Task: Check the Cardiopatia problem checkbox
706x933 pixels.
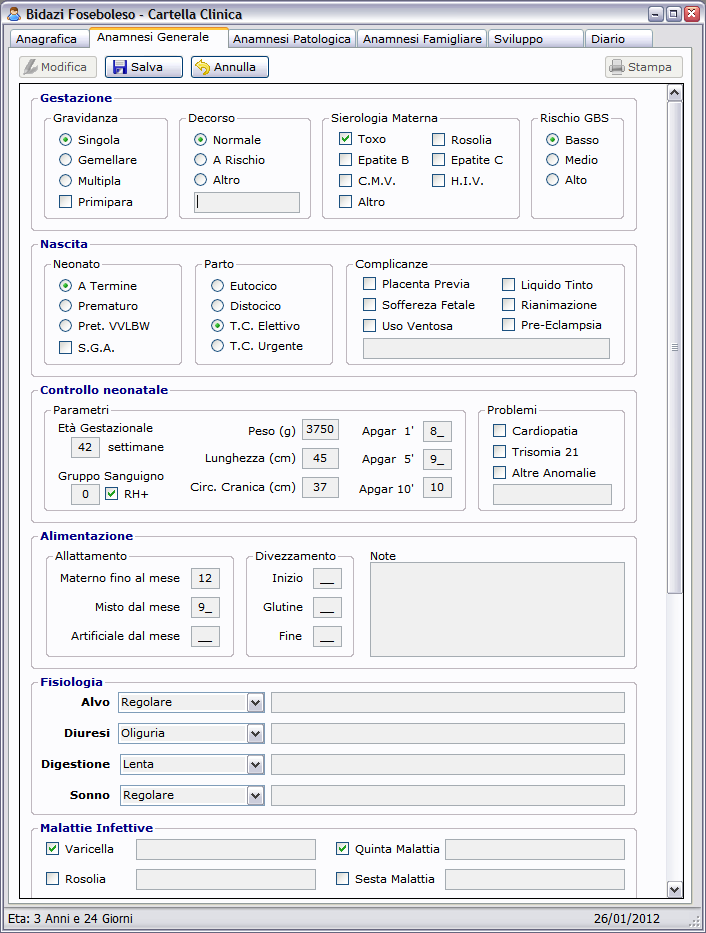Action: (500, 430)
